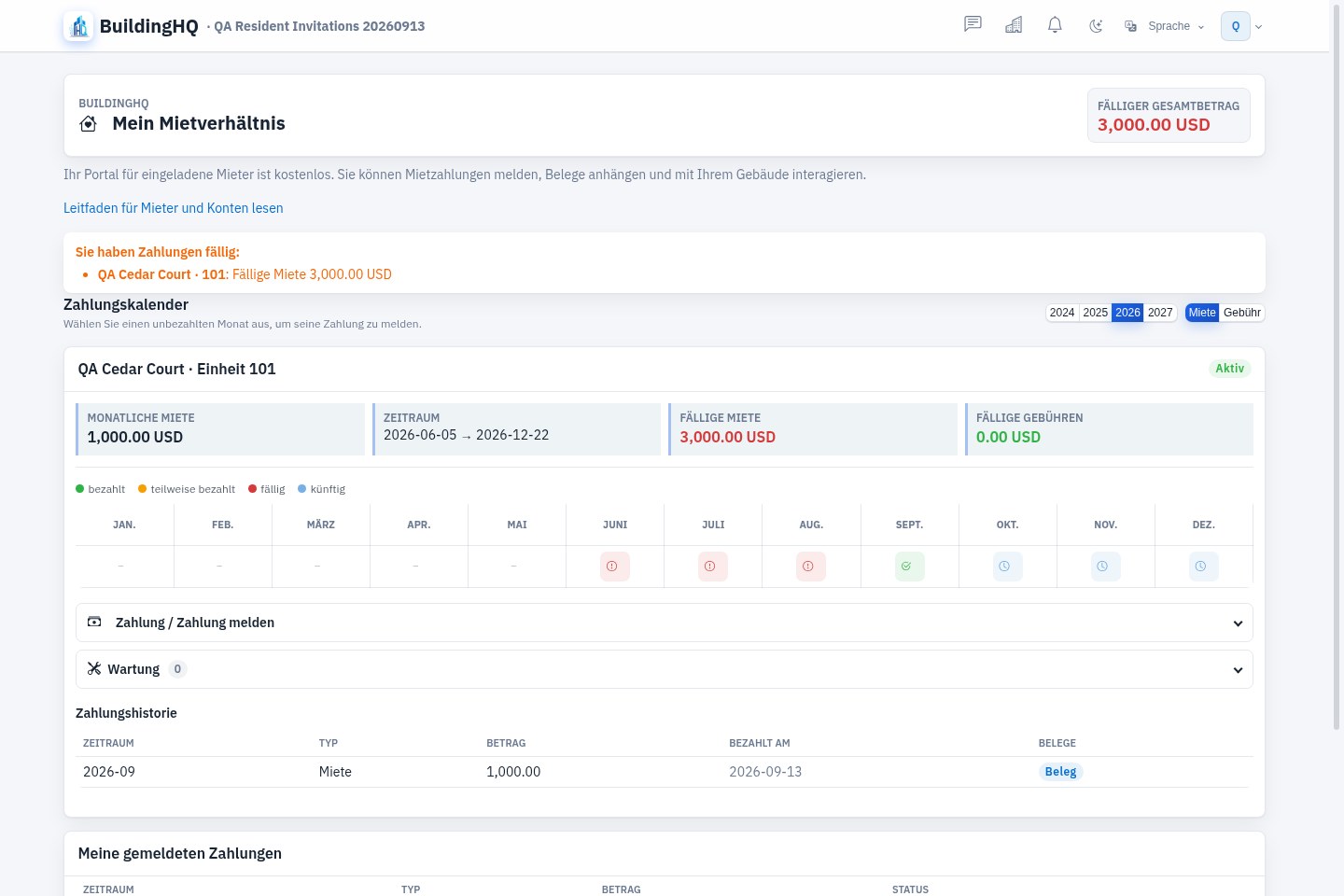Open Leitfaden für Mieter und Konten lesen
This screenshot has width=1344, height=896.
pos(173,208)
